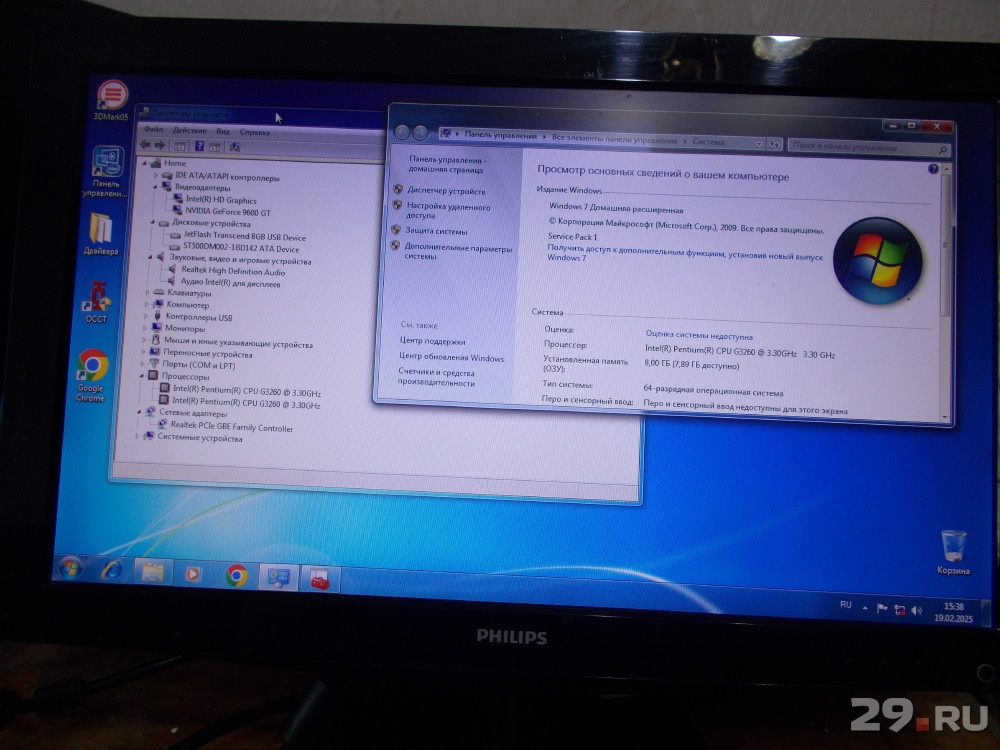Click the RU language indicator
The height and width of the screenshot is (750, 1000).
(x=846, y=605)
